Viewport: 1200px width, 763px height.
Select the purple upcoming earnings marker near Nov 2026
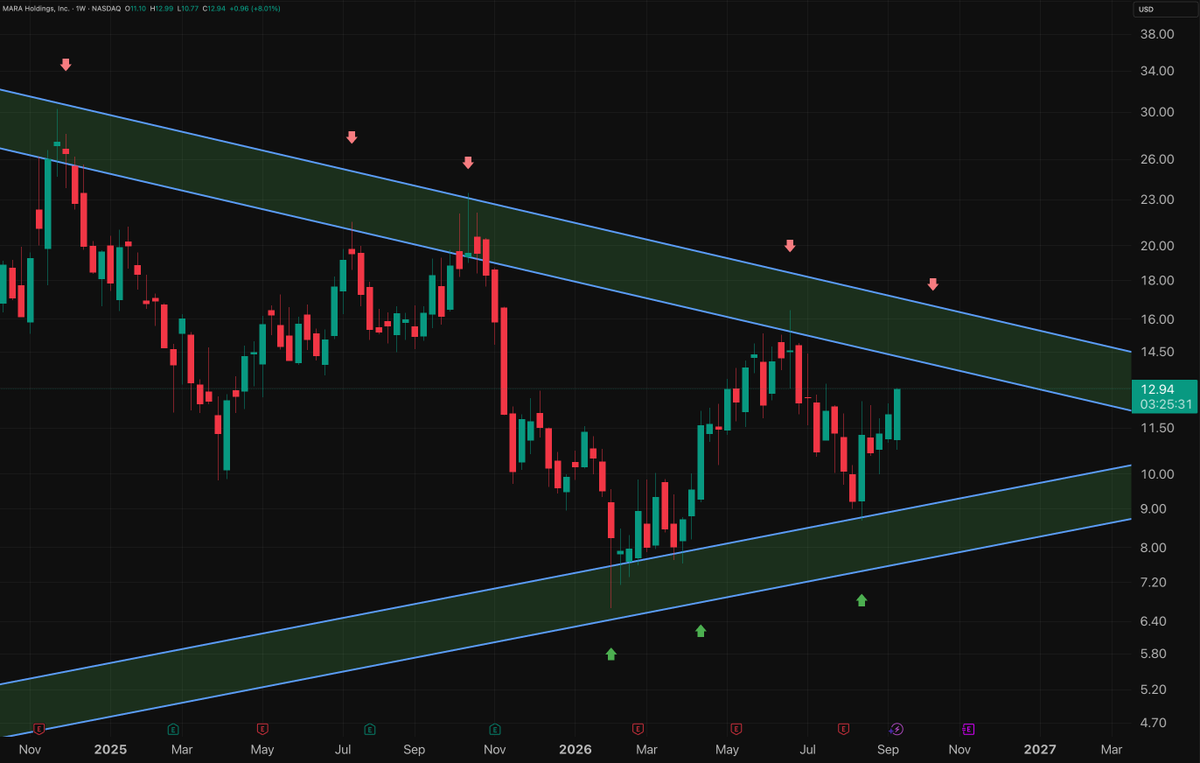[x=969, y=729]
